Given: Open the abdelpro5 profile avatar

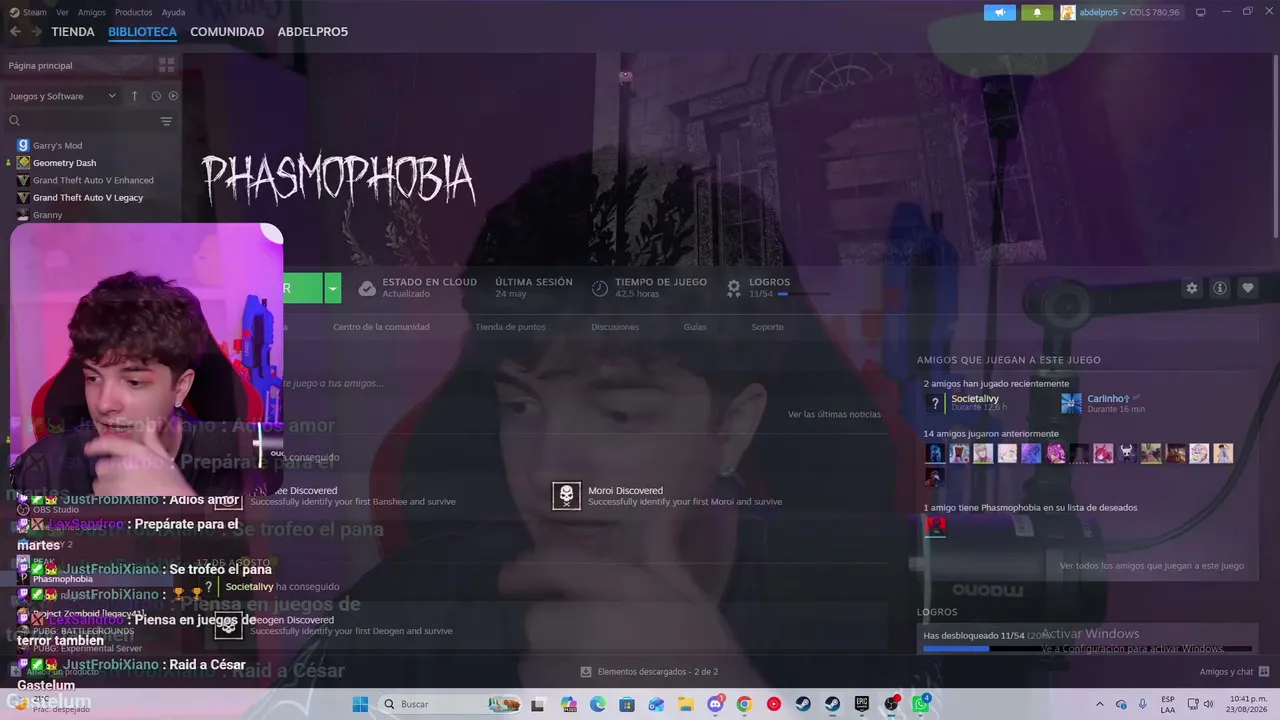Looking at the screenshot, I should [1068, 12].
